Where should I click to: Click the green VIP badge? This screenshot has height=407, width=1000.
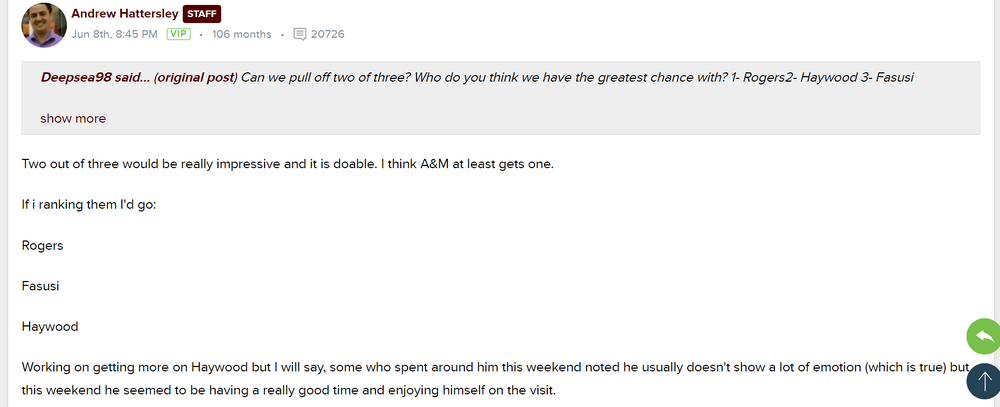click(x=178, y=34)
